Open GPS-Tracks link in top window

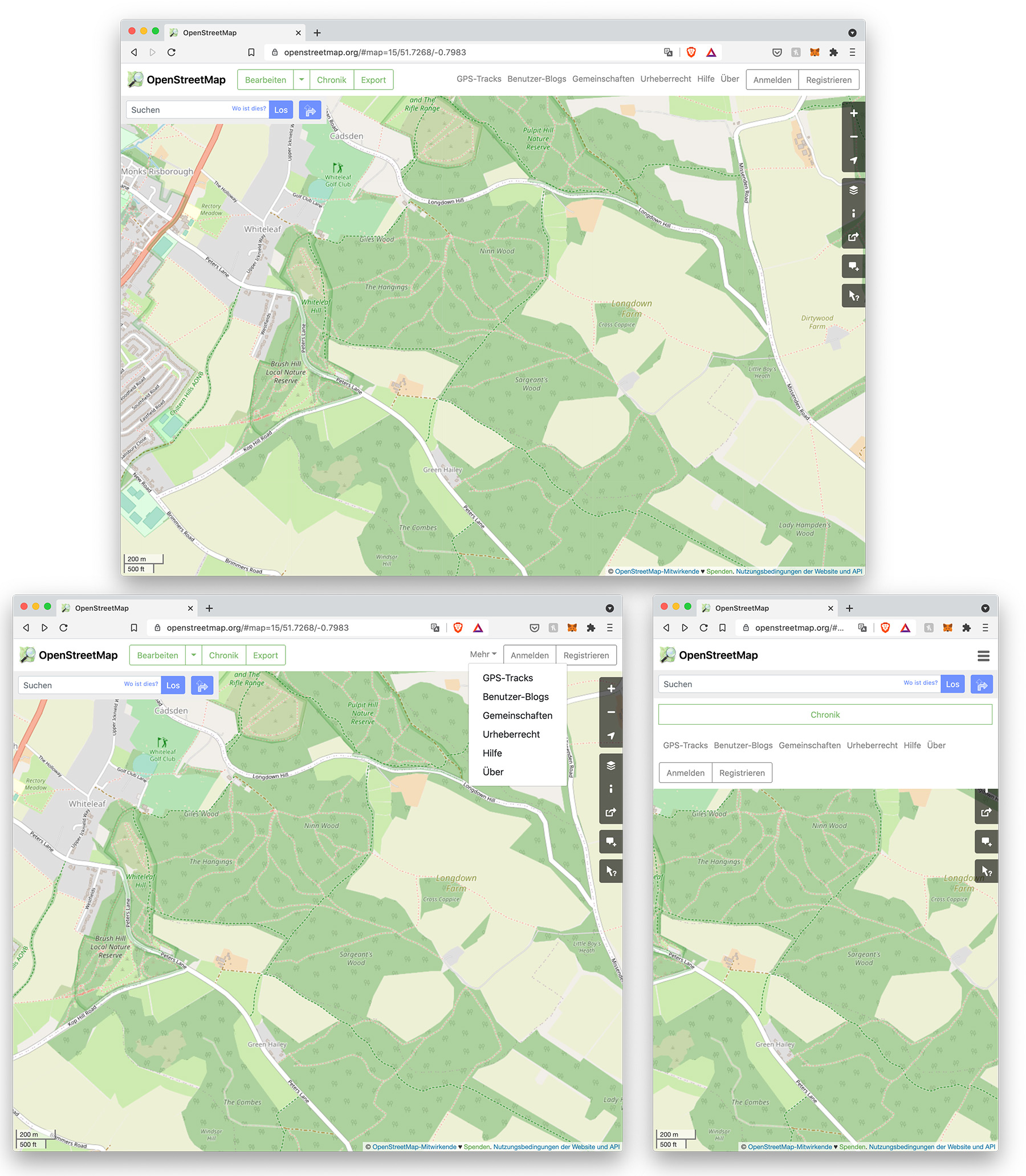coord(479,79)
